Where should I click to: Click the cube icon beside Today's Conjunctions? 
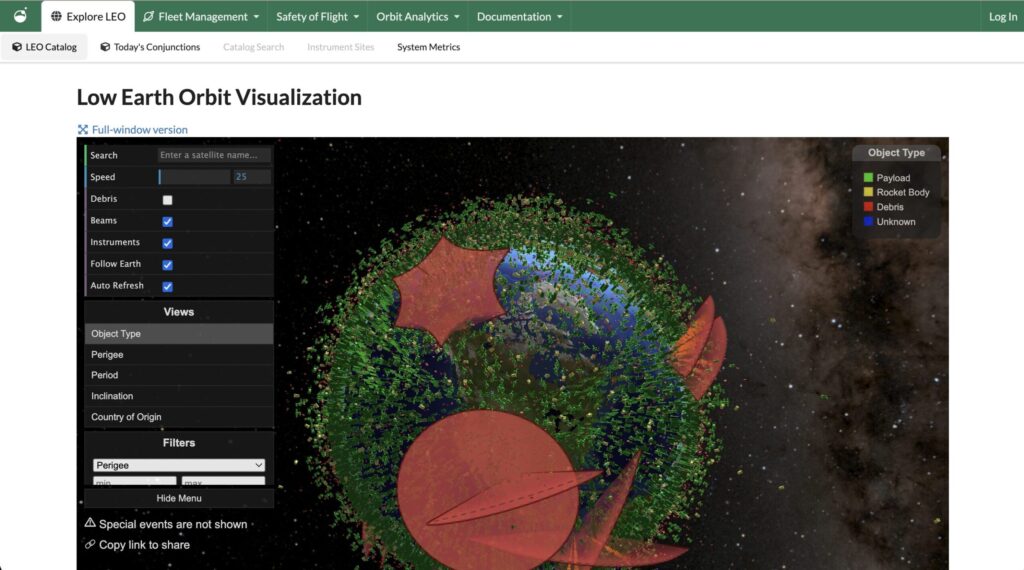click(105, 47)
